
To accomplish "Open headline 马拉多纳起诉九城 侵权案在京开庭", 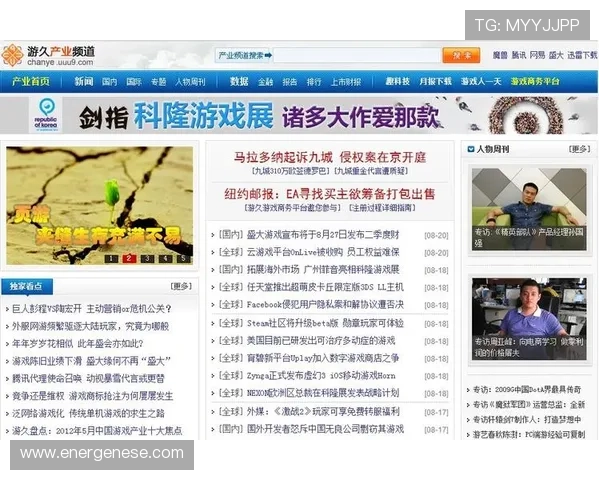I will (330, 157).
